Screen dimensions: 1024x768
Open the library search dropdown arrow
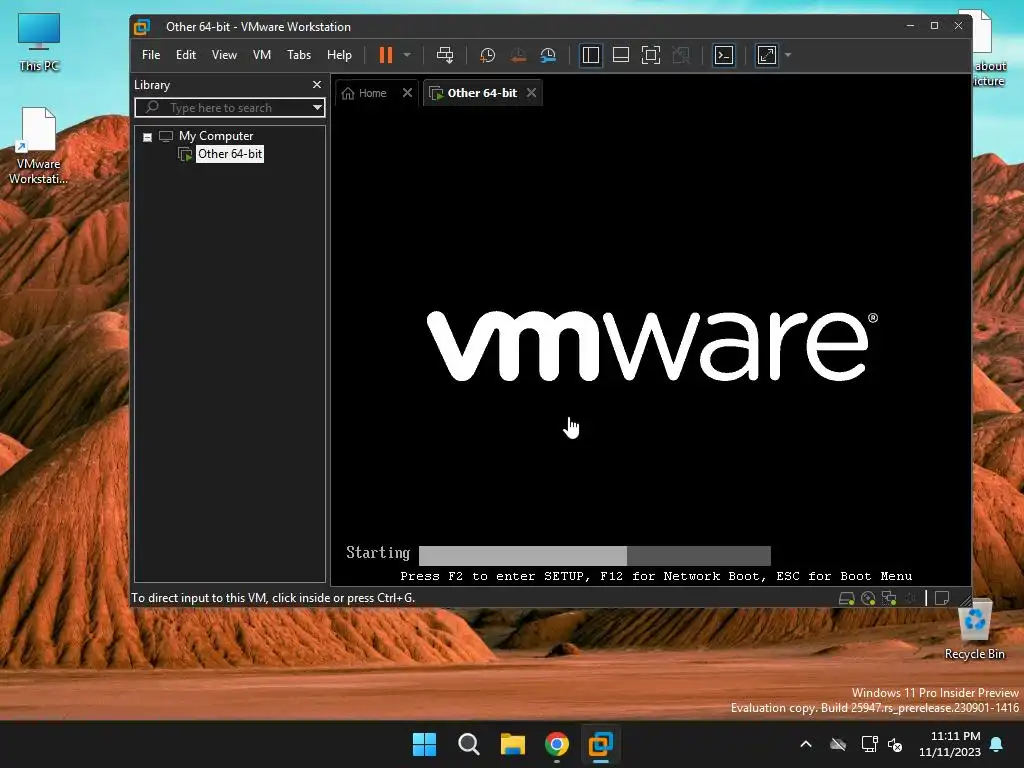317,108
